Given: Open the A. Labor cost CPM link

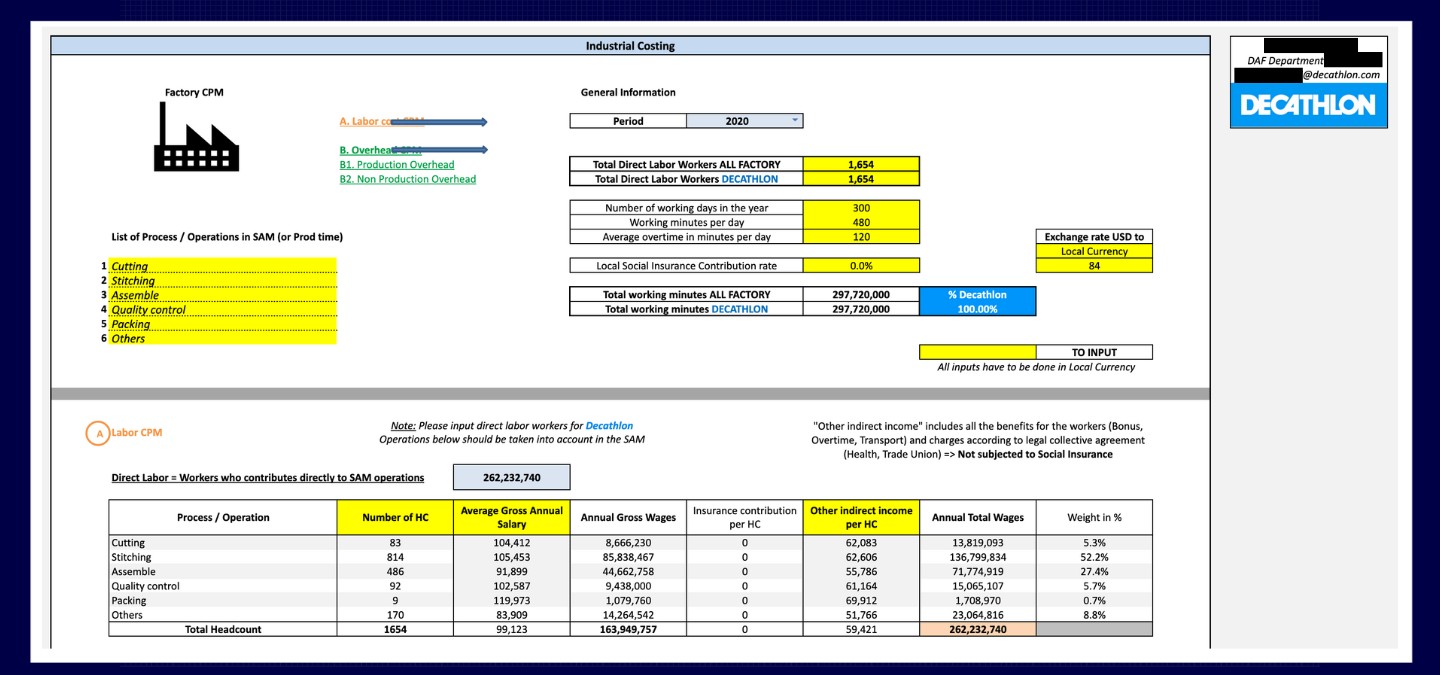Looking at the screenshot, I should coord(382,121).
